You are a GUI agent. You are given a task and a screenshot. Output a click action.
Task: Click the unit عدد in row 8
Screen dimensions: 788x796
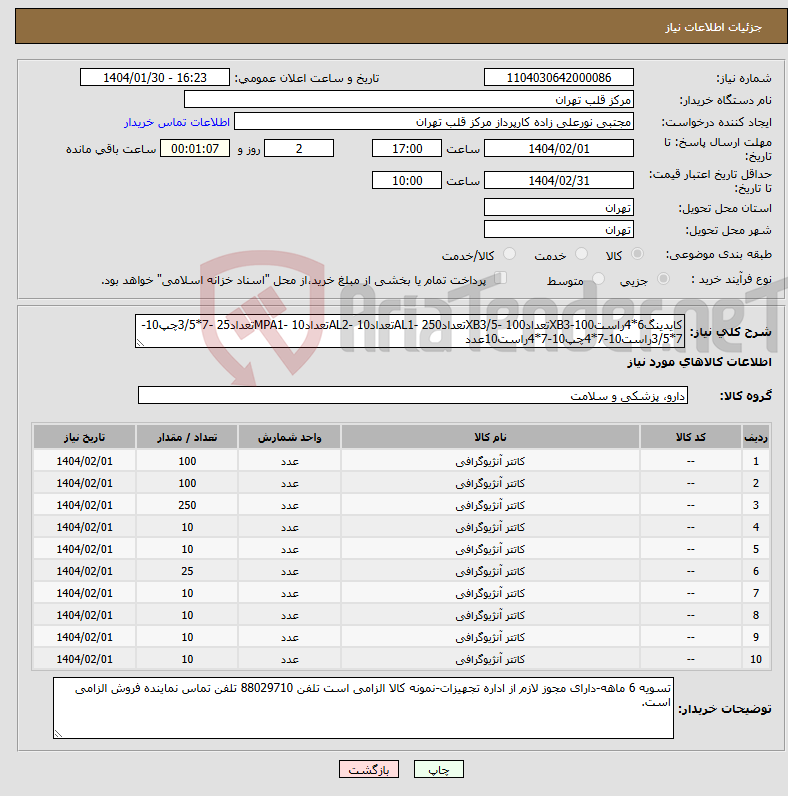[289, 615]
